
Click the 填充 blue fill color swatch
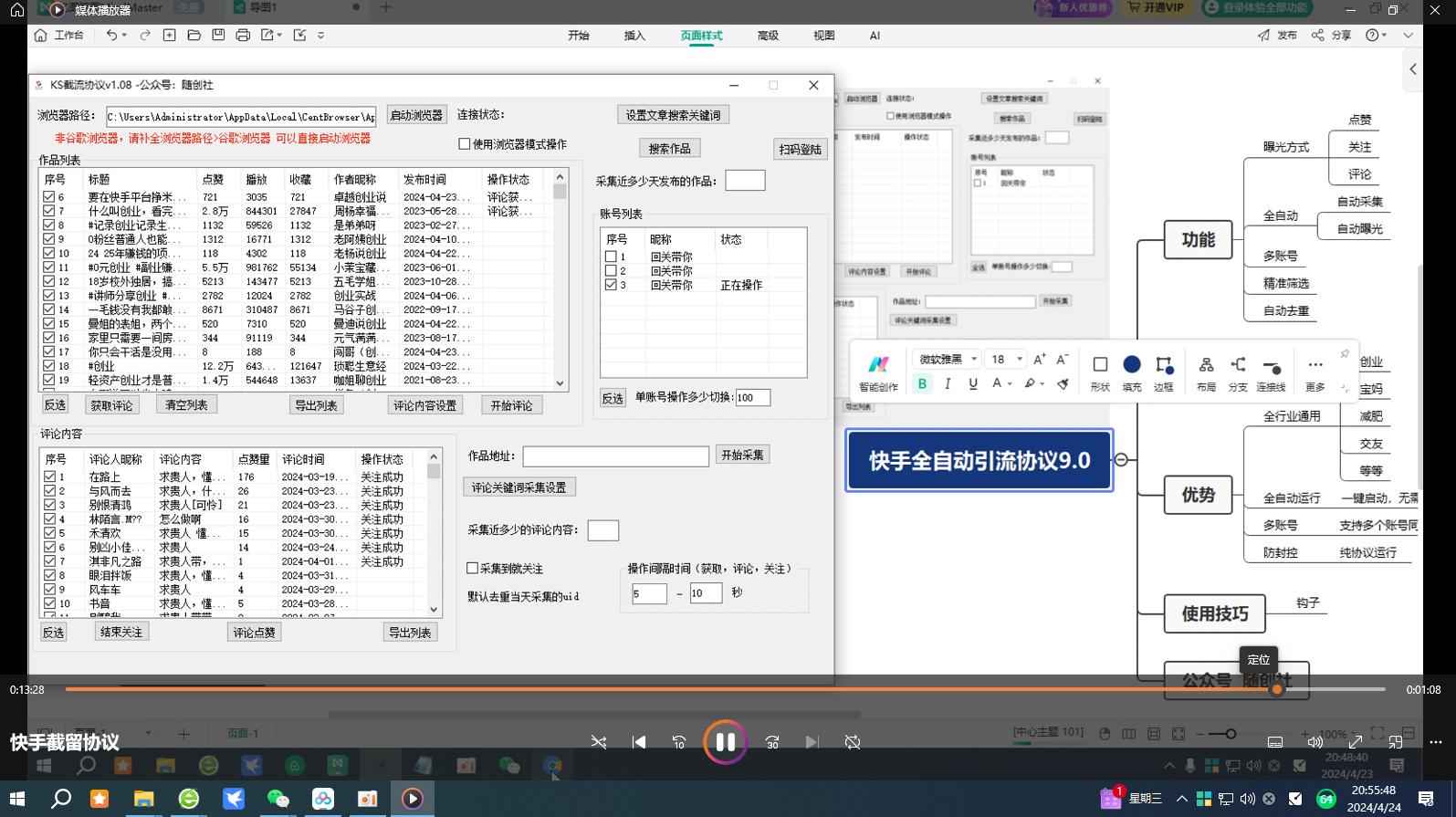tap(1132, 365)
